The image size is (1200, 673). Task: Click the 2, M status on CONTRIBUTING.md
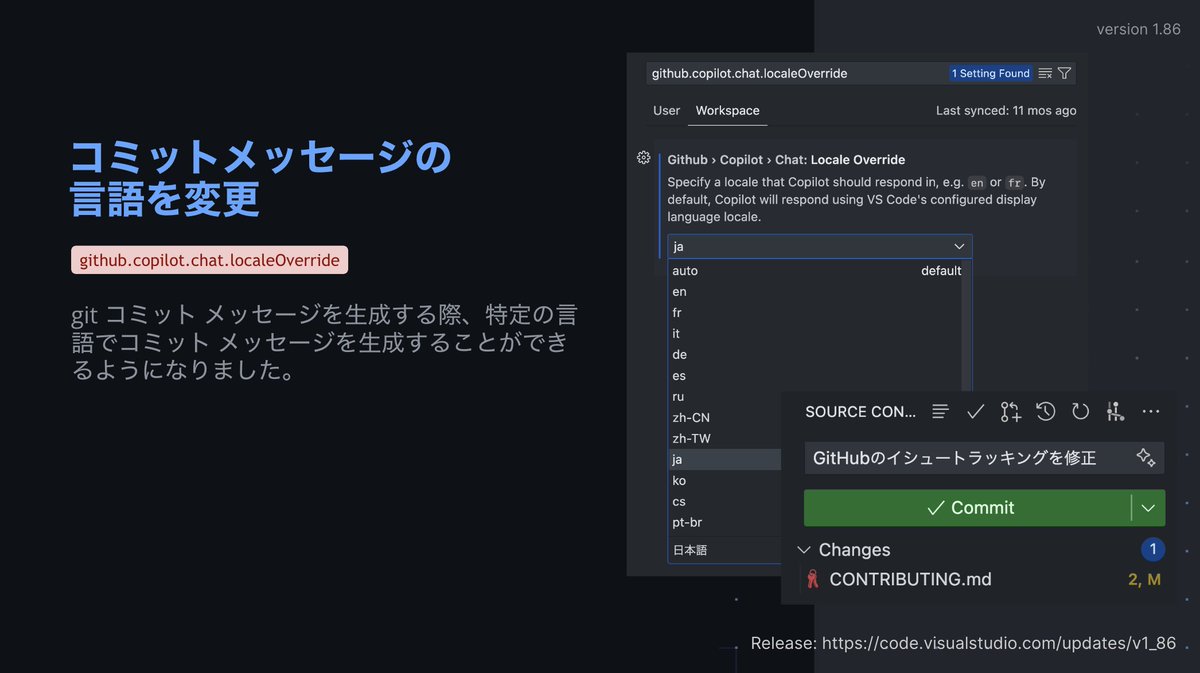(x=1144, y=579)
